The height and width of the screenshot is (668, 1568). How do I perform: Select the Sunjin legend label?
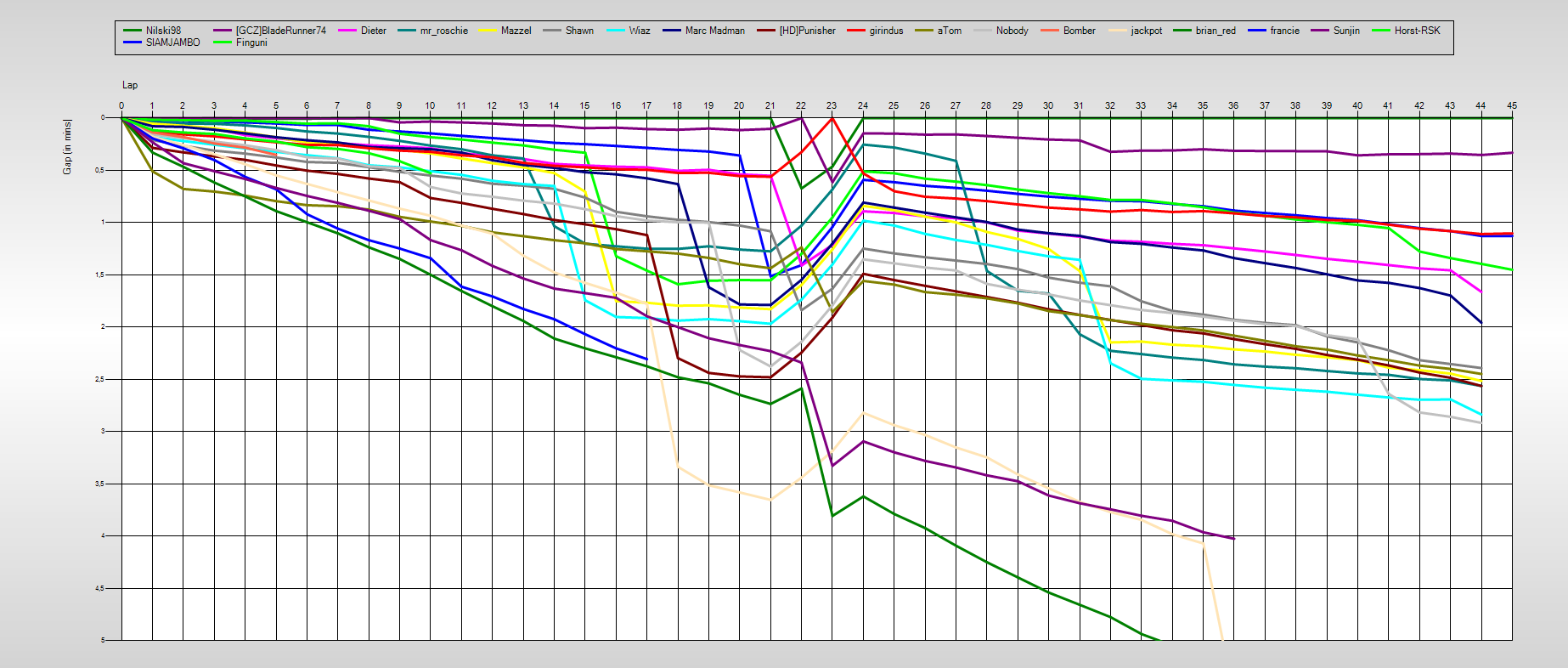coord(1345,31)
